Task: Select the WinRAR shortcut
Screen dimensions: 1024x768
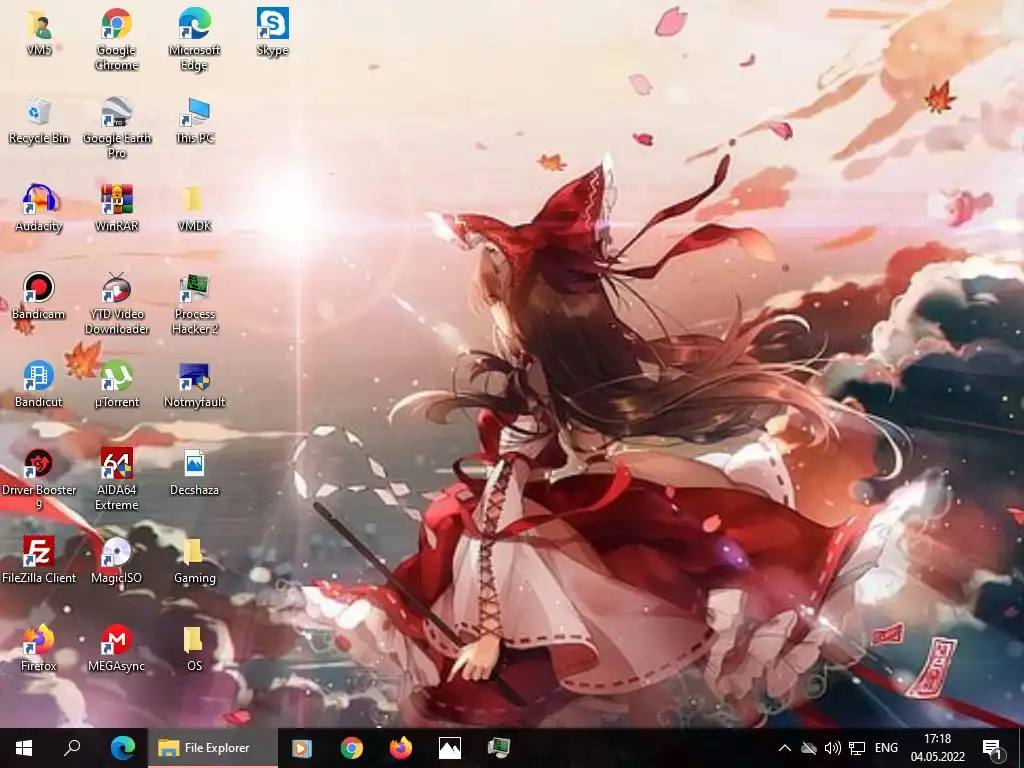Action: point(116,208)
